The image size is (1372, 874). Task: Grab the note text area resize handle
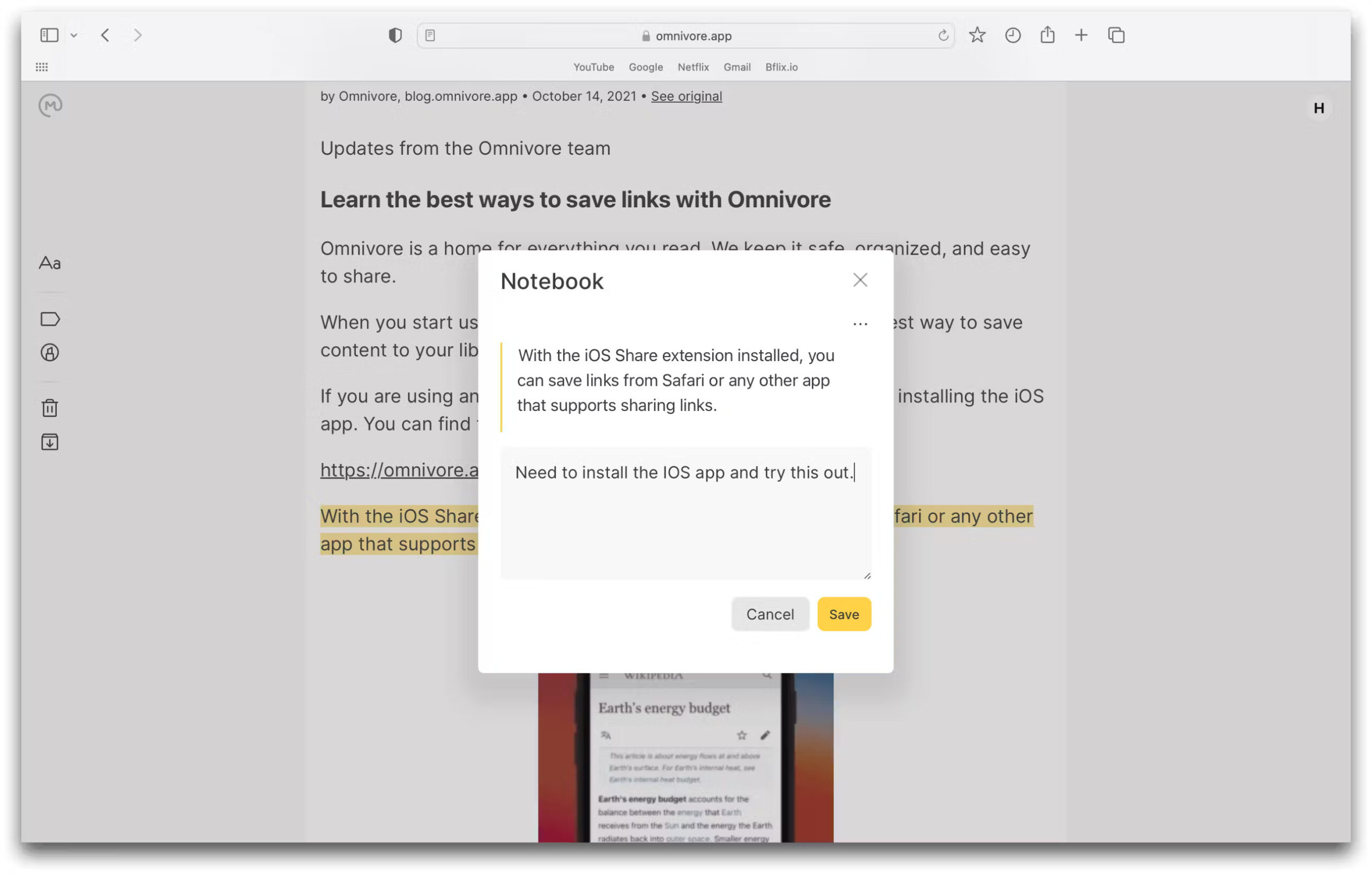[x=867, y=576]
